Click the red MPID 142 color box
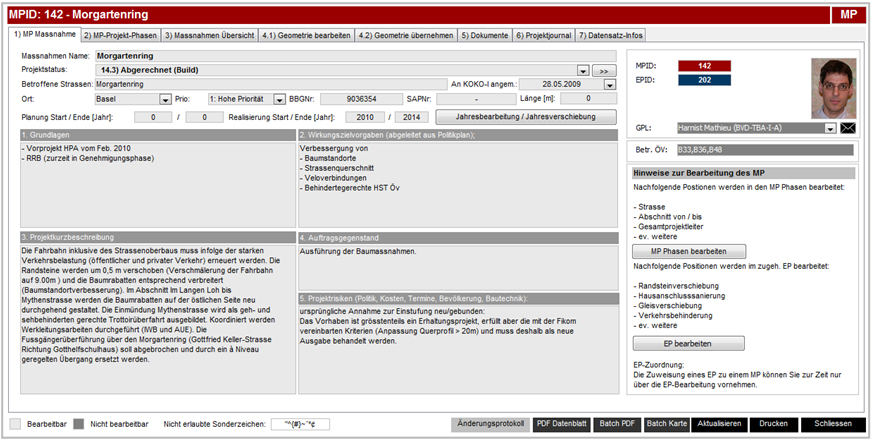 point(704,66)
